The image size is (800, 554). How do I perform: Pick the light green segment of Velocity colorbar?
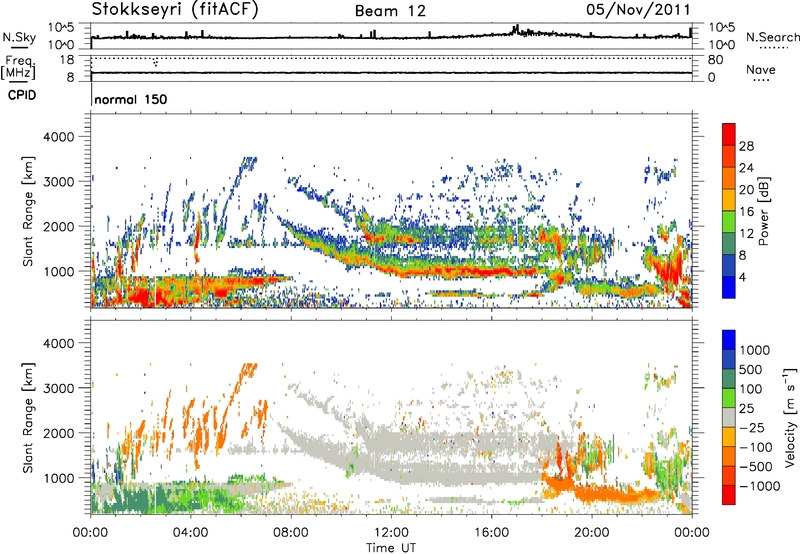pos(729,399)
